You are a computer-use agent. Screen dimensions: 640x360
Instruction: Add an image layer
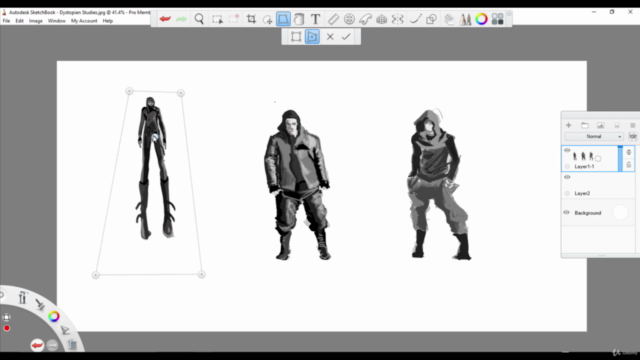click(x=600, y=125)
